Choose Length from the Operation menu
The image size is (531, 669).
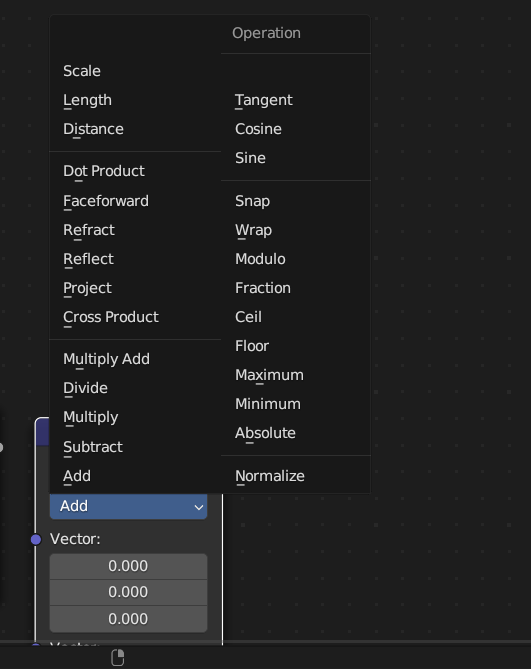pyautogui.click(x=135, y=100)
